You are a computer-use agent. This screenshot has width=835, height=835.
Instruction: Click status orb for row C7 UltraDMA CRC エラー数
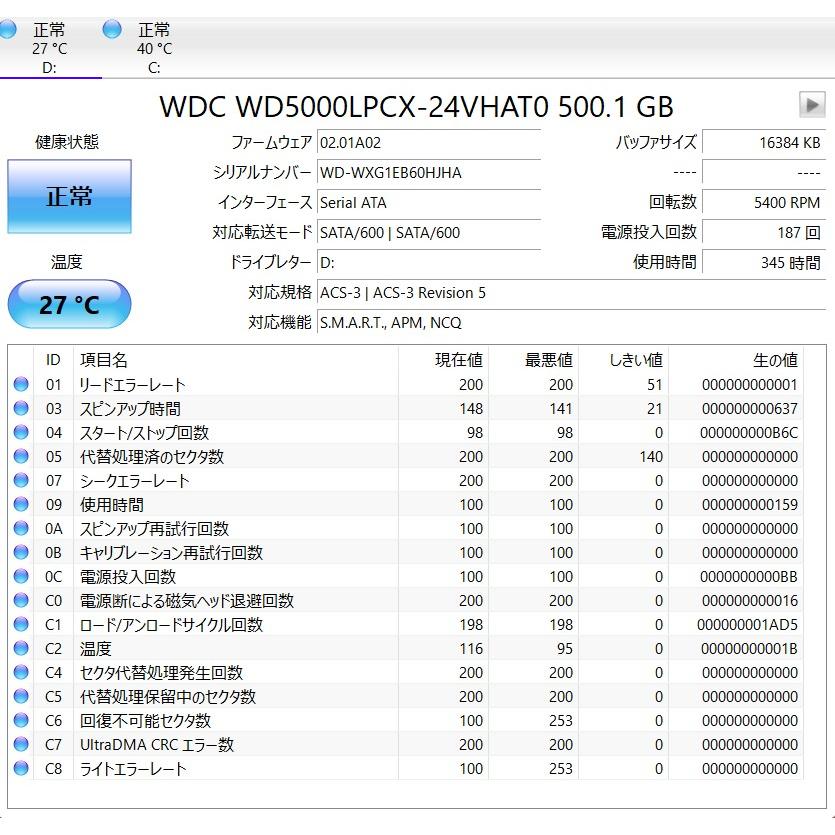coord(21,744)
